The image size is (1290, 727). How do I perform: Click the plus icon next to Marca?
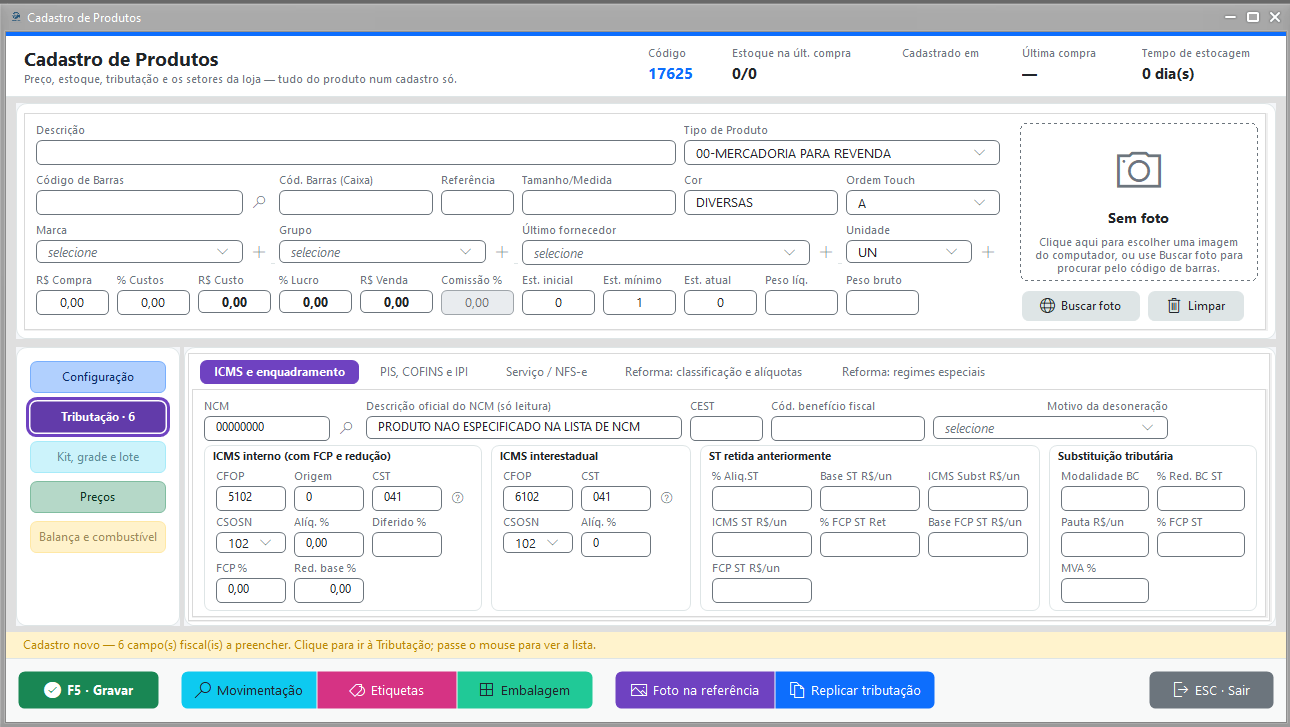click(x=259, y=252)
